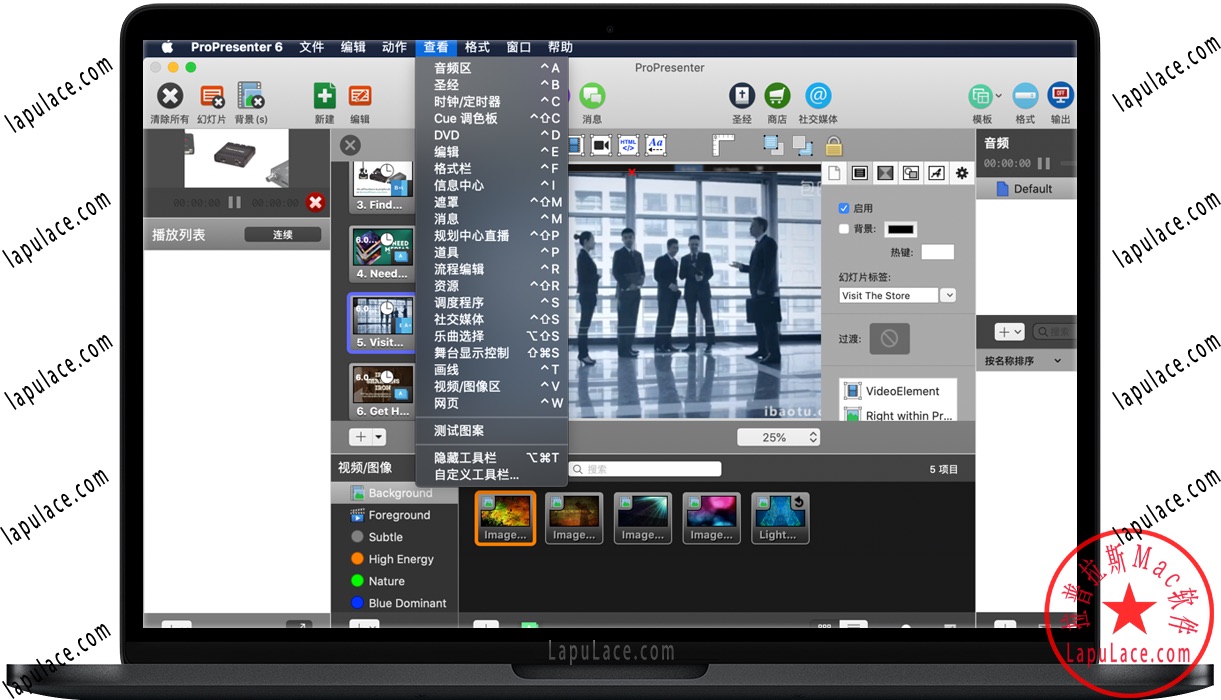Open the slide label Visit The Store dropdown
The image size is (1221, 700).
coord(948,296)
